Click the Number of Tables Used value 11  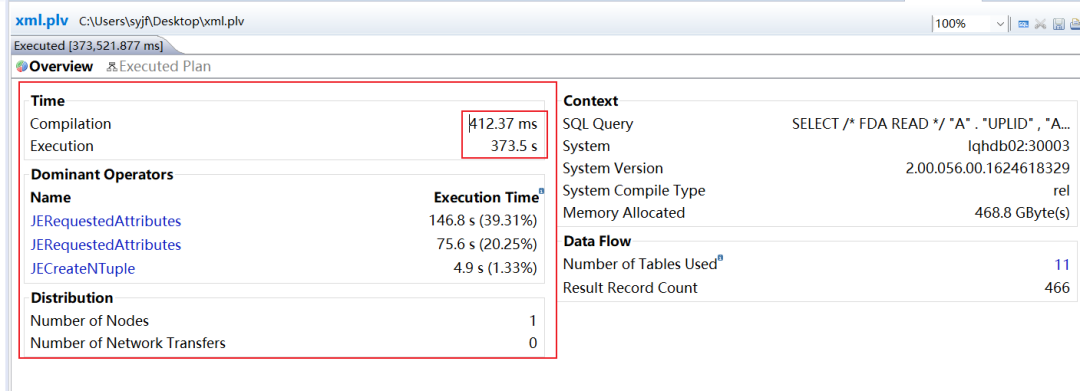(x=1062, y=264)
